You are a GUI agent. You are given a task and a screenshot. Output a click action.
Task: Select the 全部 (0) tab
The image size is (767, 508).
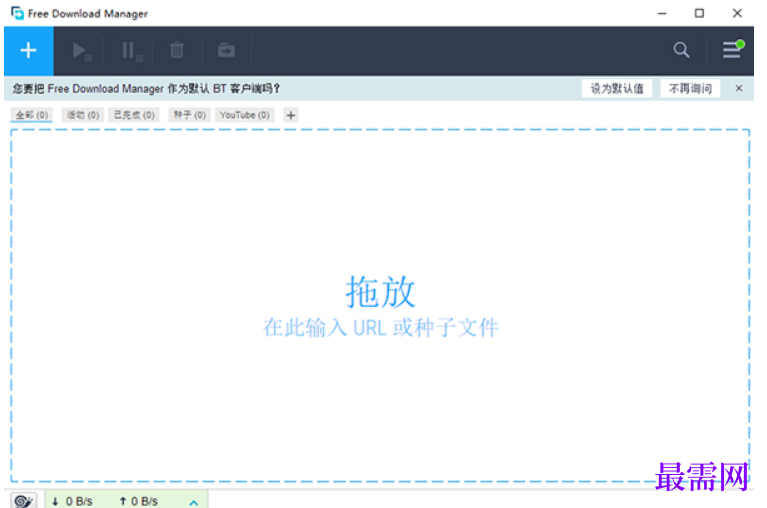[32, 115]
